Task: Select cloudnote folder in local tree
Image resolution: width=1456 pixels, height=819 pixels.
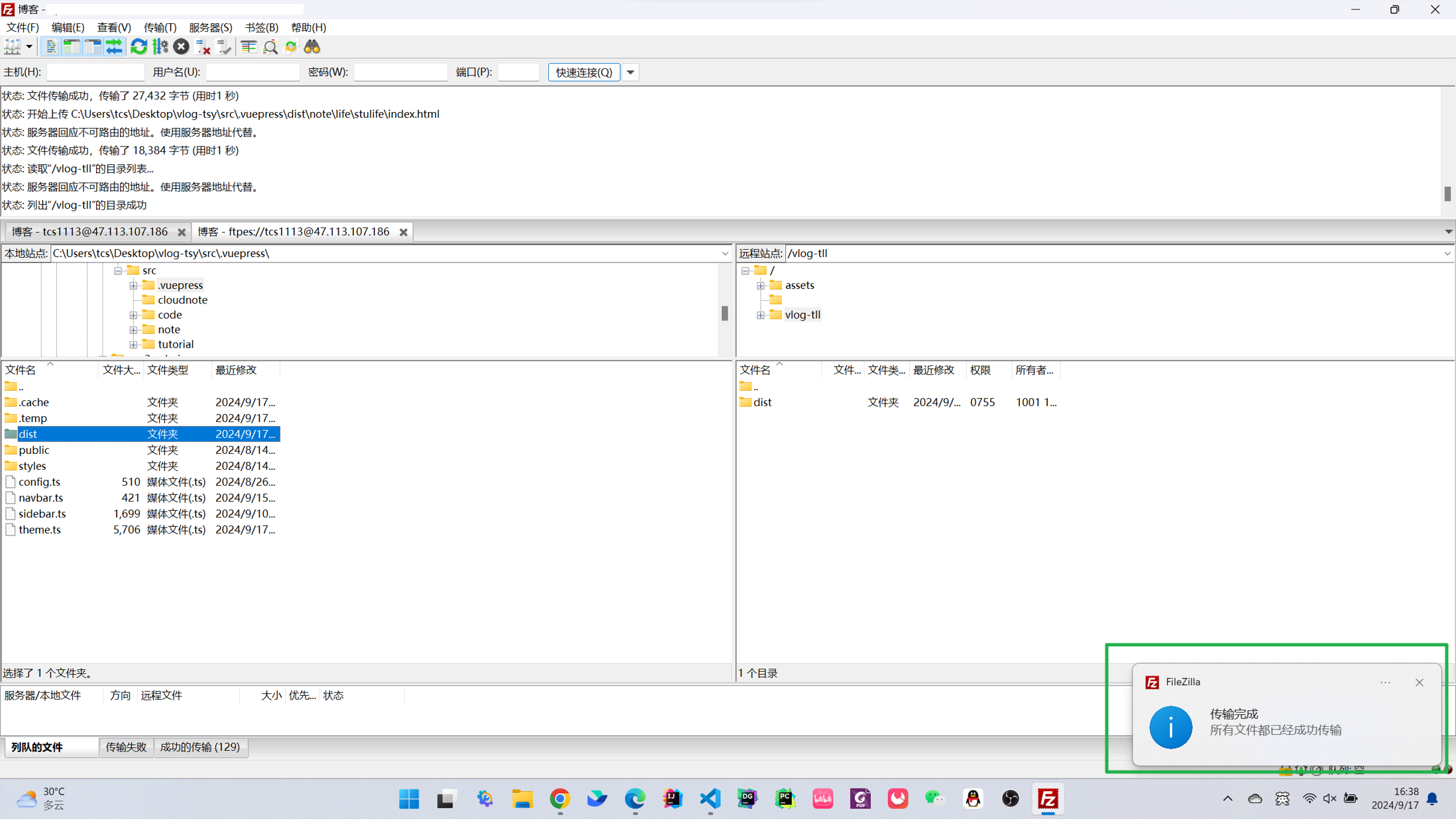Action: 182,300
